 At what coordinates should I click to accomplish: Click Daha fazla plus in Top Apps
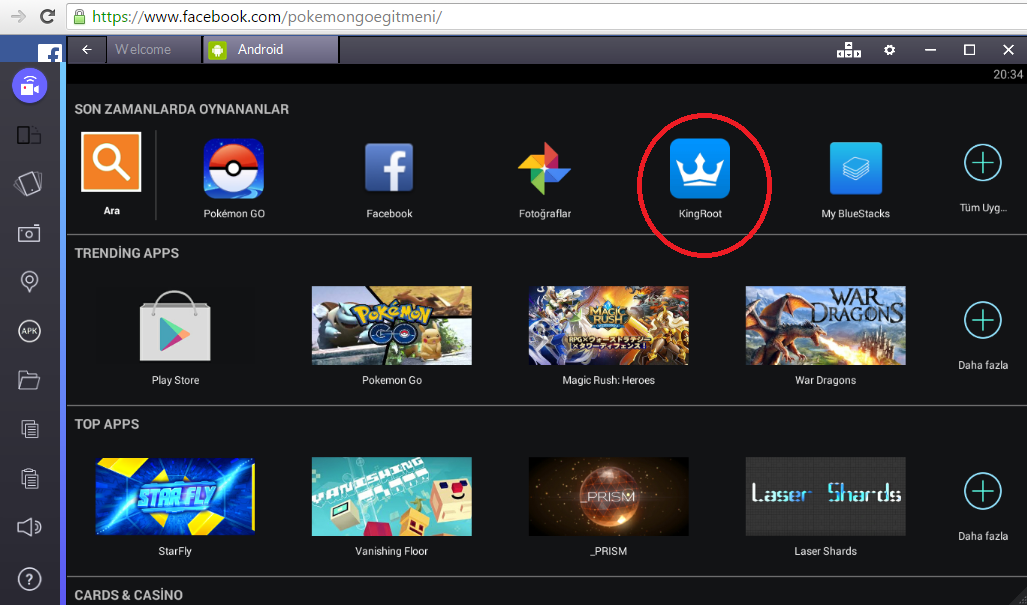click(x=982, y=491)
